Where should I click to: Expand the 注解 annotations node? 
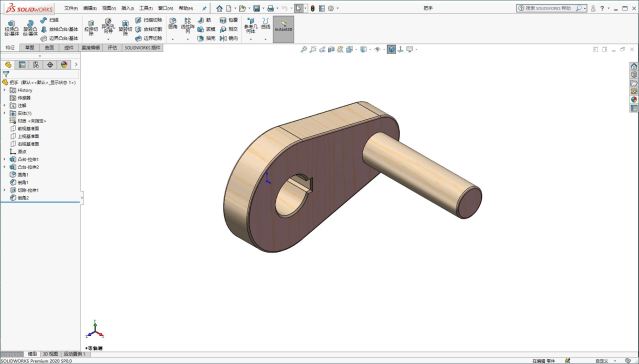pyautogui.click(x=5, y=106)
